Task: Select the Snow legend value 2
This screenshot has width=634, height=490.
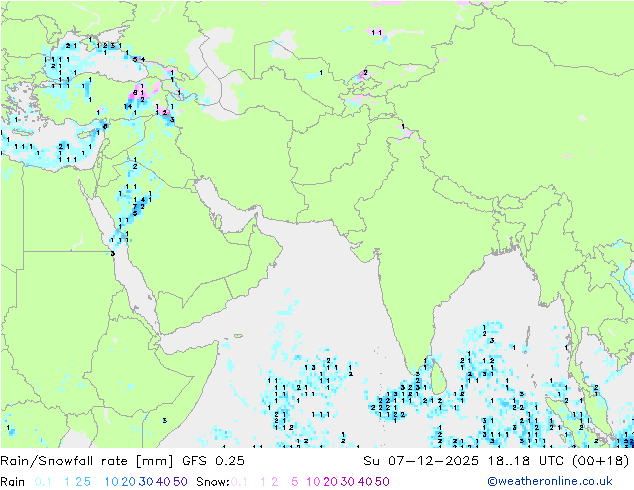Action: click(275, 482)
